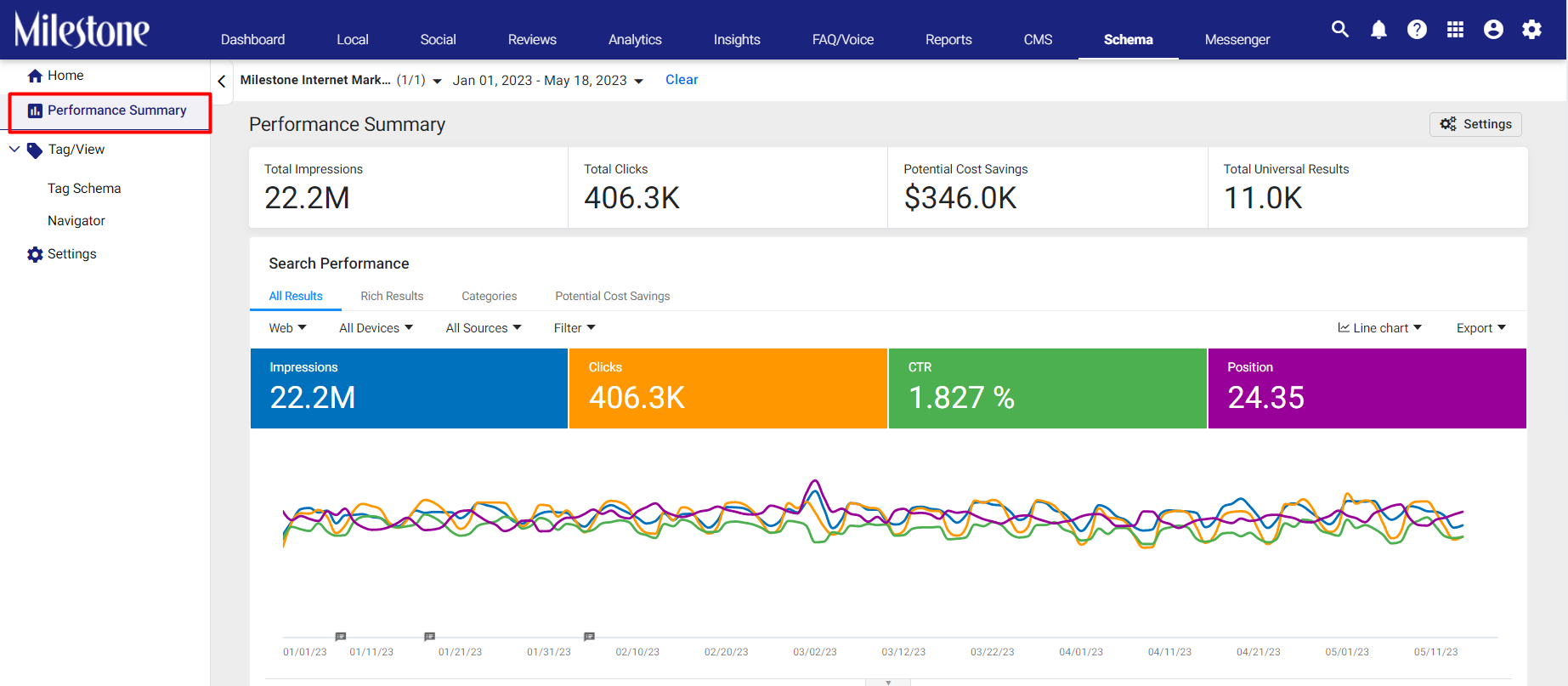Open the Line chart type dropdown

tap(1379, 328)
